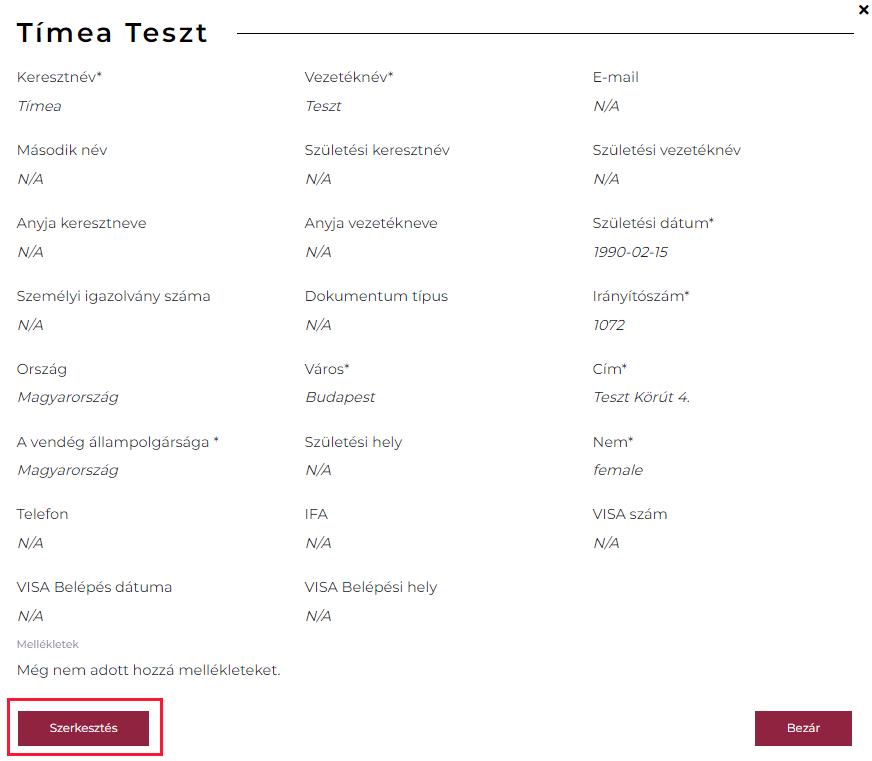Select the citizenship value Magyarország
Image resolution: width=872 pixels, height=761 pixels.
tap(67, 470)
